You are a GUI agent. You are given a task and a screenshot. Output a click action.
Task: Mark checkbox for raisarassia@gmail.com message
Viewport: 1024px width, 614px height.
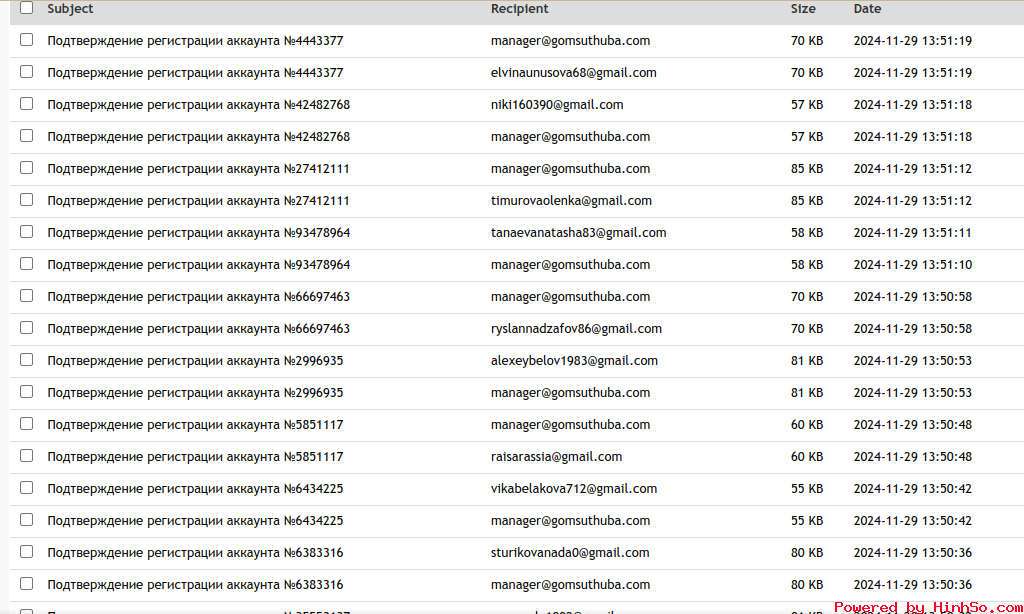[26, 456]
